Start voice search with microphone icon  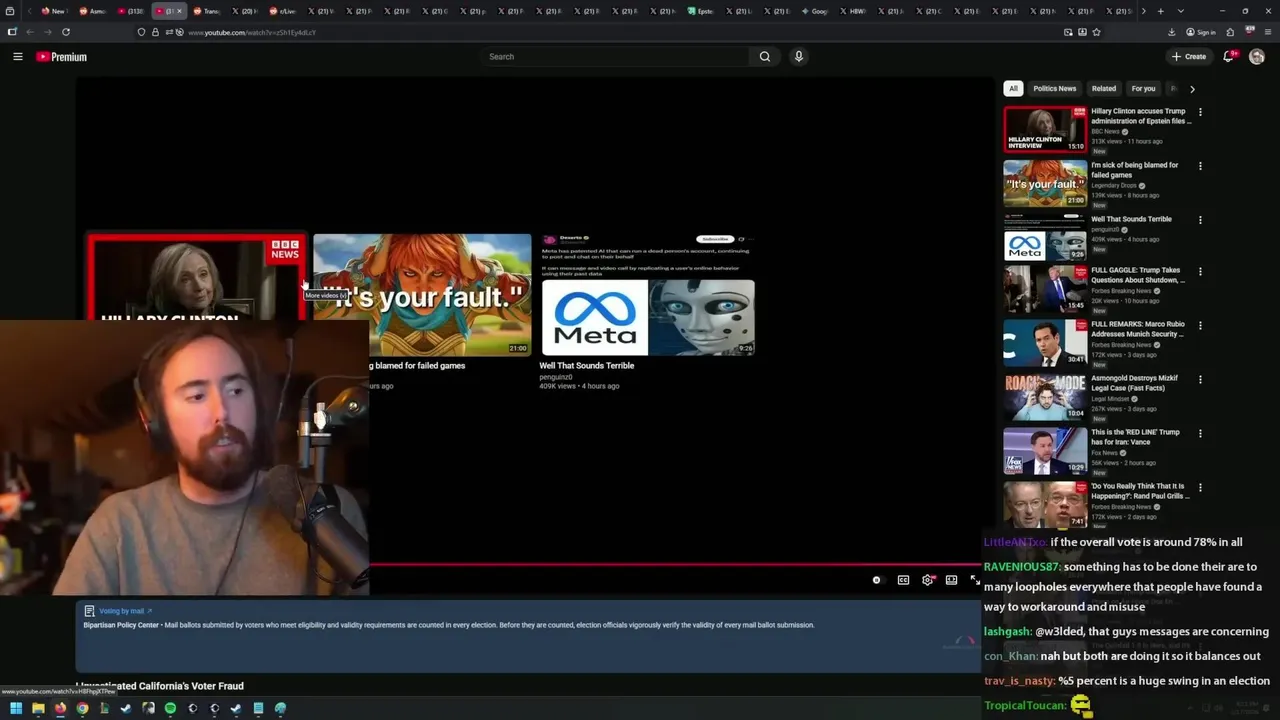tap(798, 57)
